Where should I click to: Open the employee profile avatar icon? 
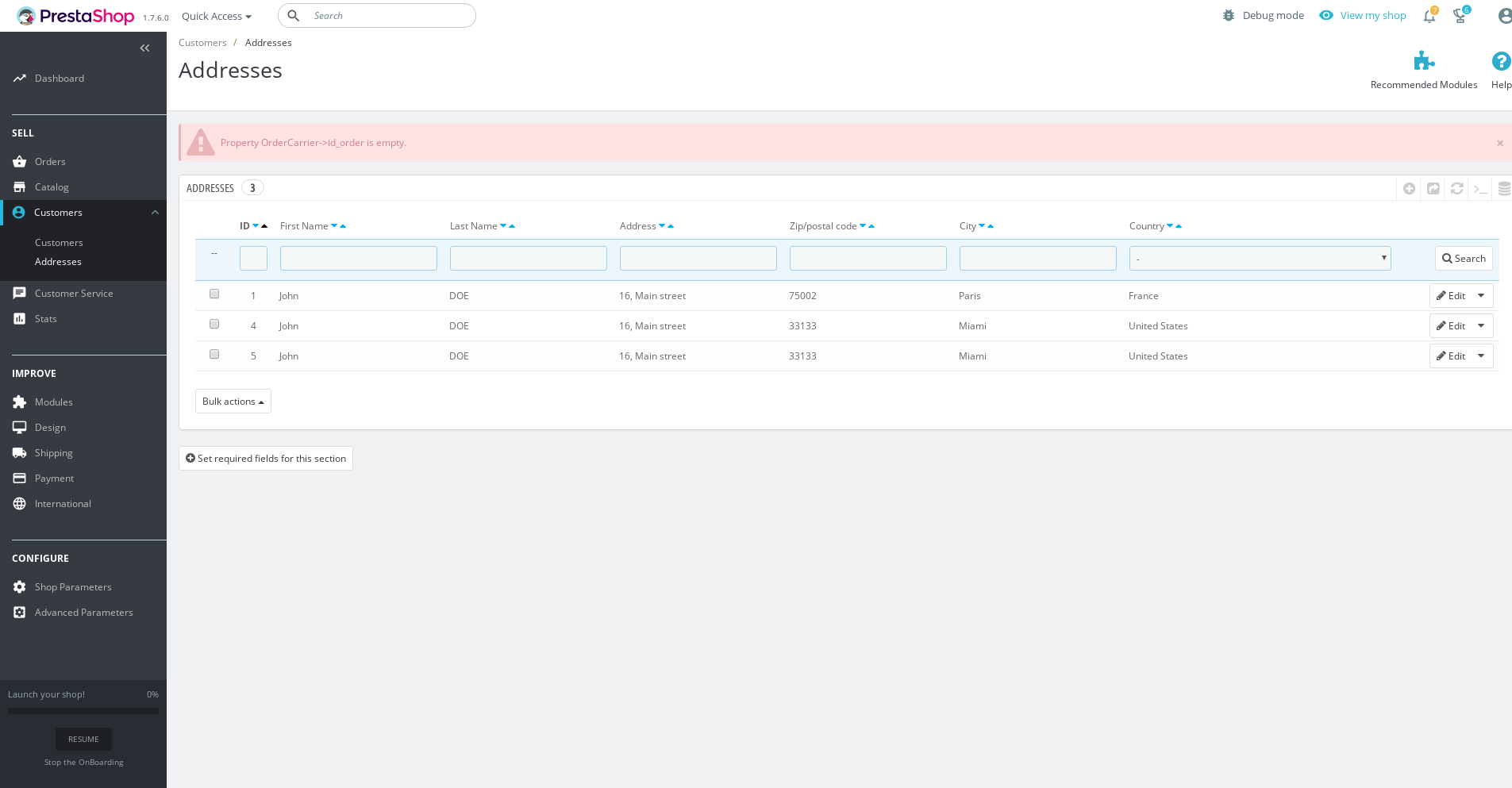(x=1505, y=16)
